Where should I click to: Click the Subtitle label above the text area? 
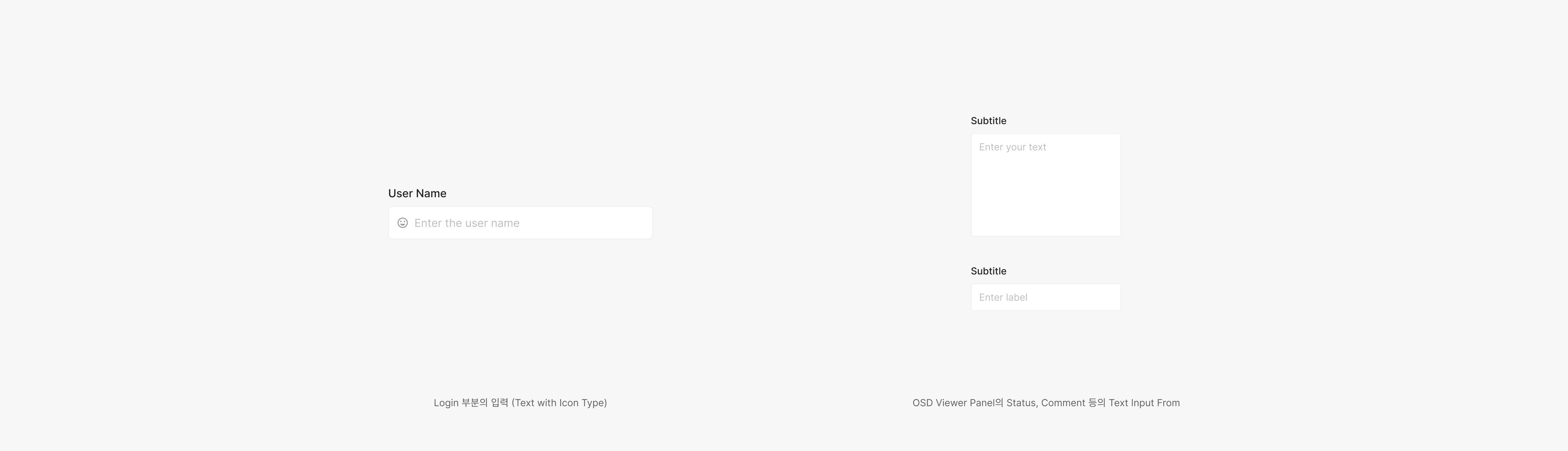tap(988, 121)
